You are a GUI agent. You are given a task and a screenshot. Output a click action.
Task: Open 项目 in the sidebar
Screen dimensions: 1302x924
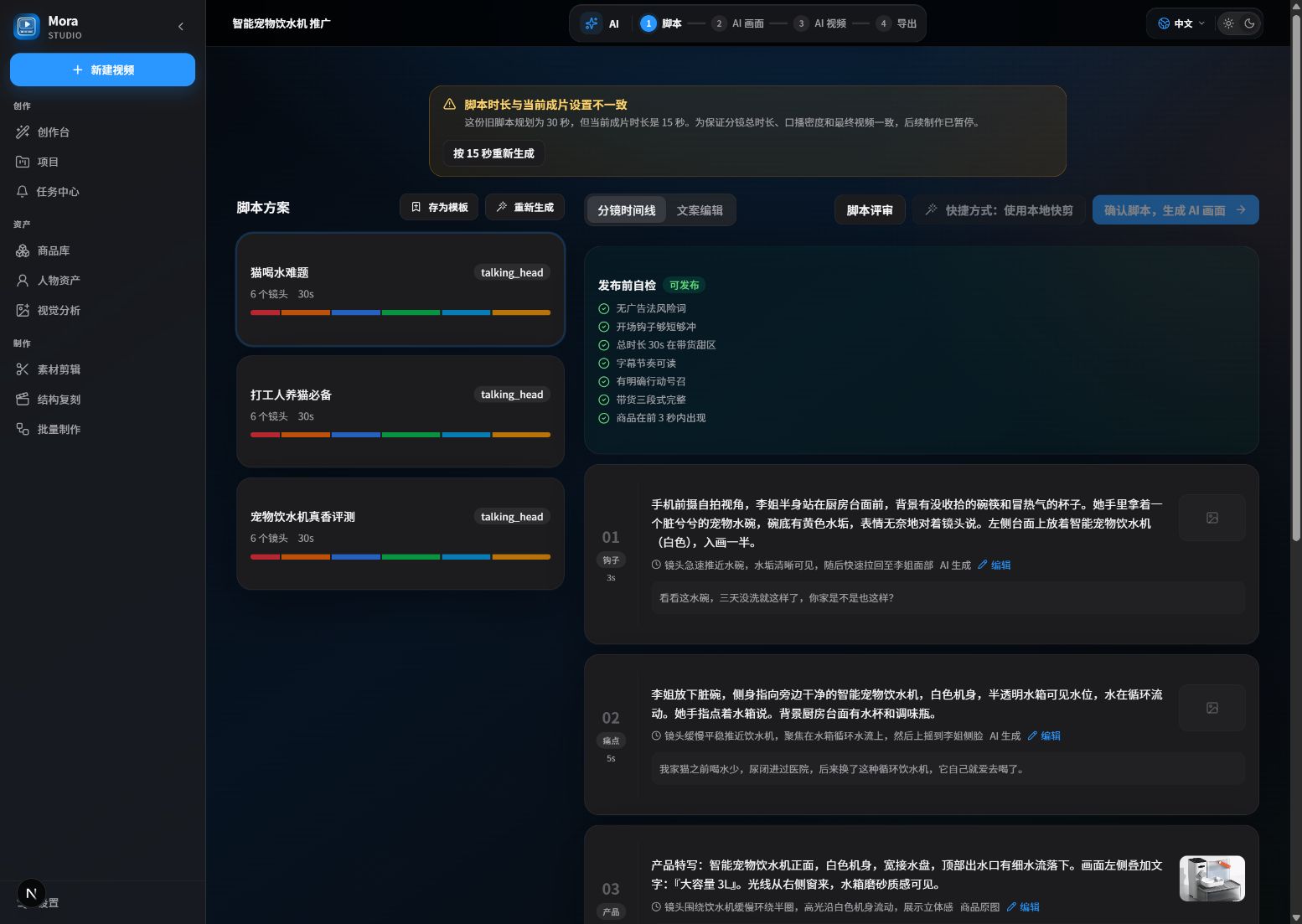(102, 162)
